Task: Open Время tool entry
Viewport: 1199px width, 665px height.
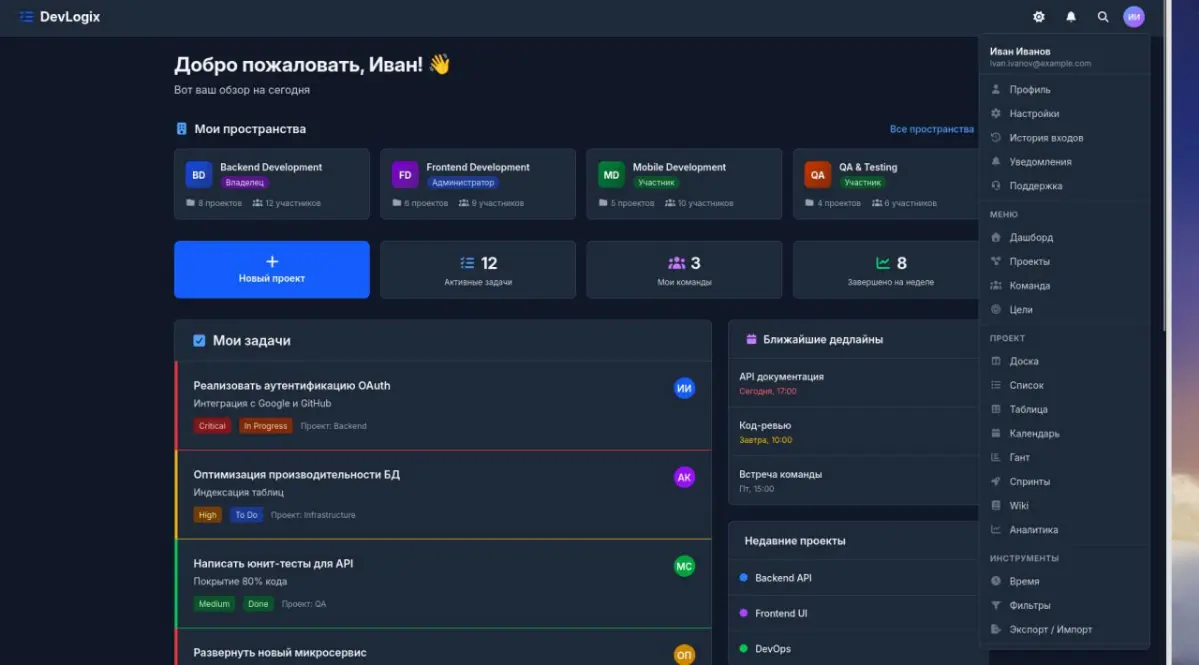Action: 1064,582
